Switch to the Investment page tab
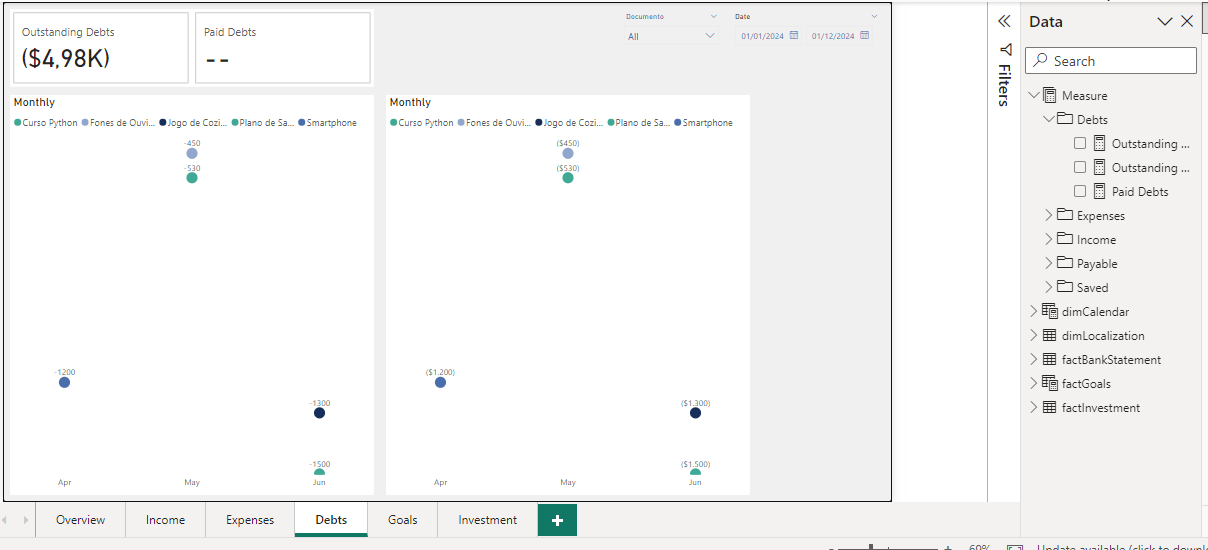Image resolution: width=1208 pixels, height=550 pixels. (x=488, y=520)
